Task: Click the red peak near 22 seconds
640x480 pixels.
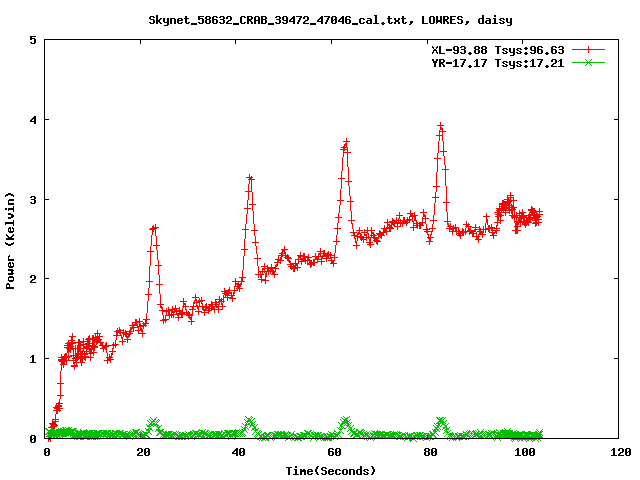Action: pyautogui.click(x=154, y=228)
